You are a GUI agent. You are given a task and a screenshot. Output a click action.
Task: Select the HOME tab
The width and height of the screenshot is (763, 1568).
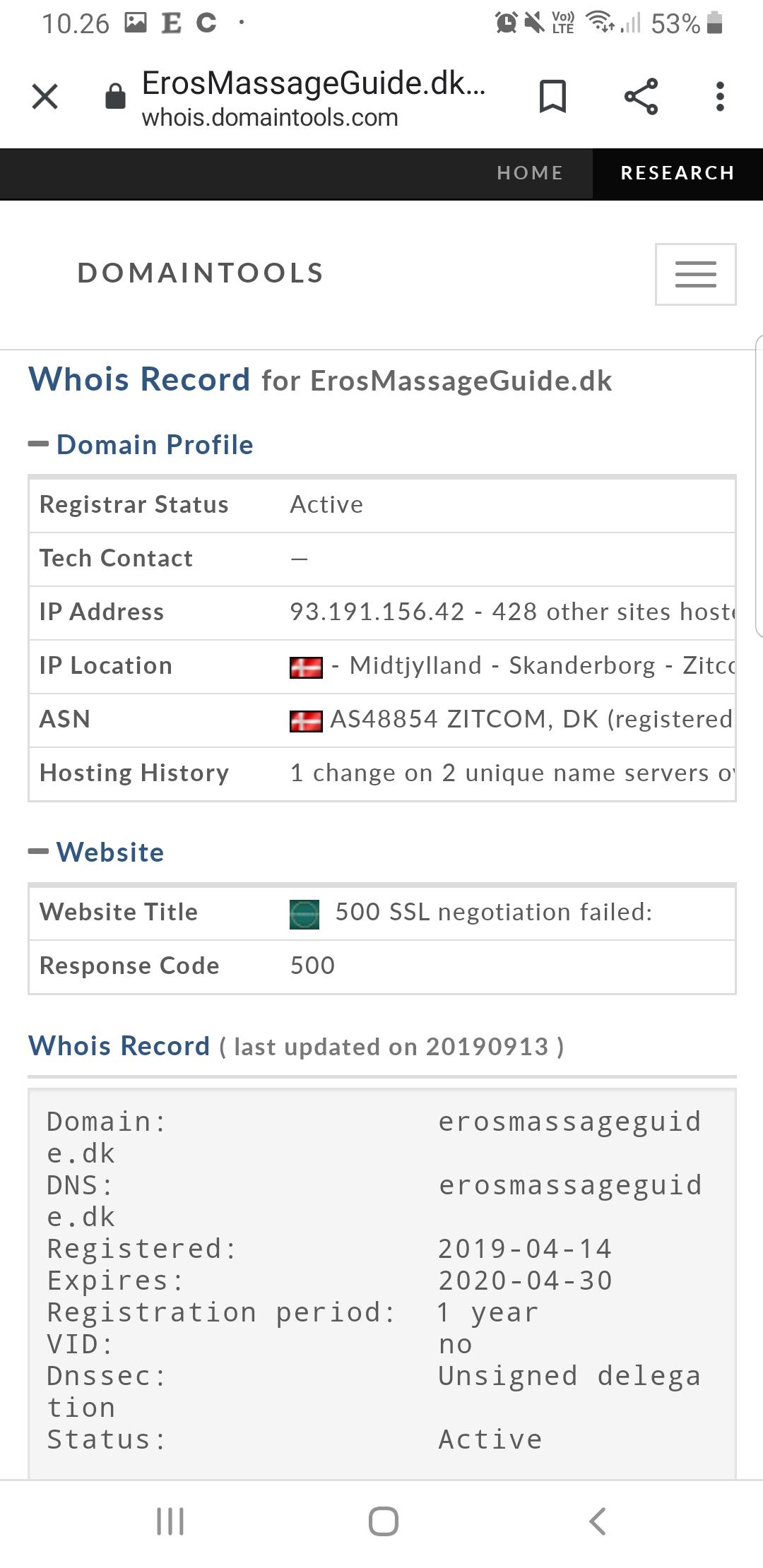(530, 173)
